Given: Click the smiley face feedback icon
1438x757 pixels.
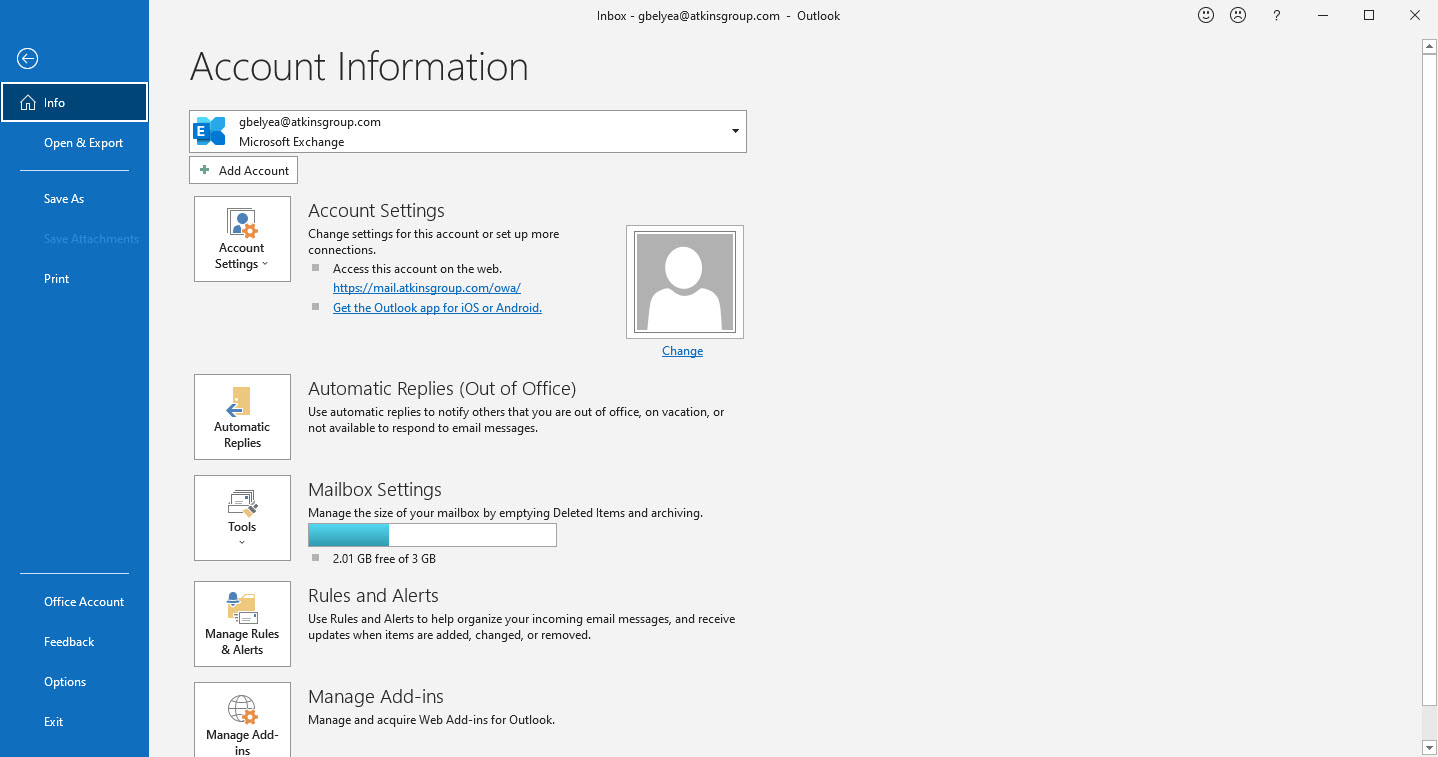Looking at the screenshot, I should pos(1206,15).
